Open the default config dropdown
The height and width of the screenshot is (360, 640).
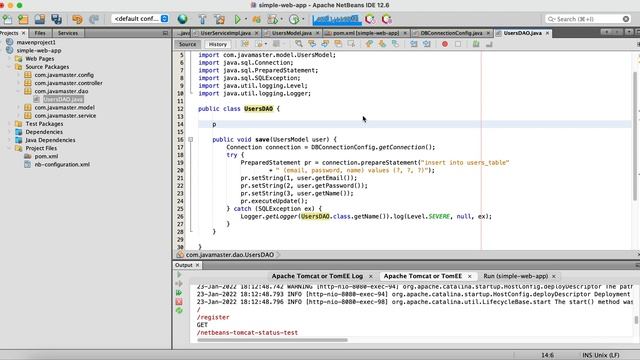pyautogui.click(x=140, y=19)
